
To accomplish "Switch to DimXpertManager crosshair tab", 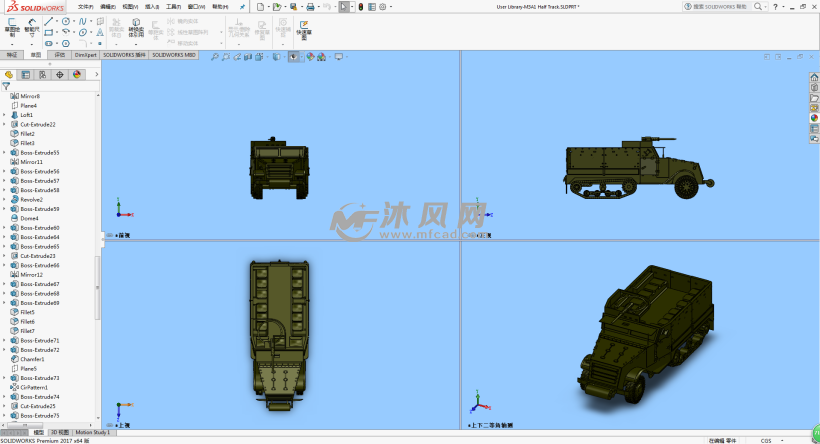I will pyautogui.click(x=60, y=75).
